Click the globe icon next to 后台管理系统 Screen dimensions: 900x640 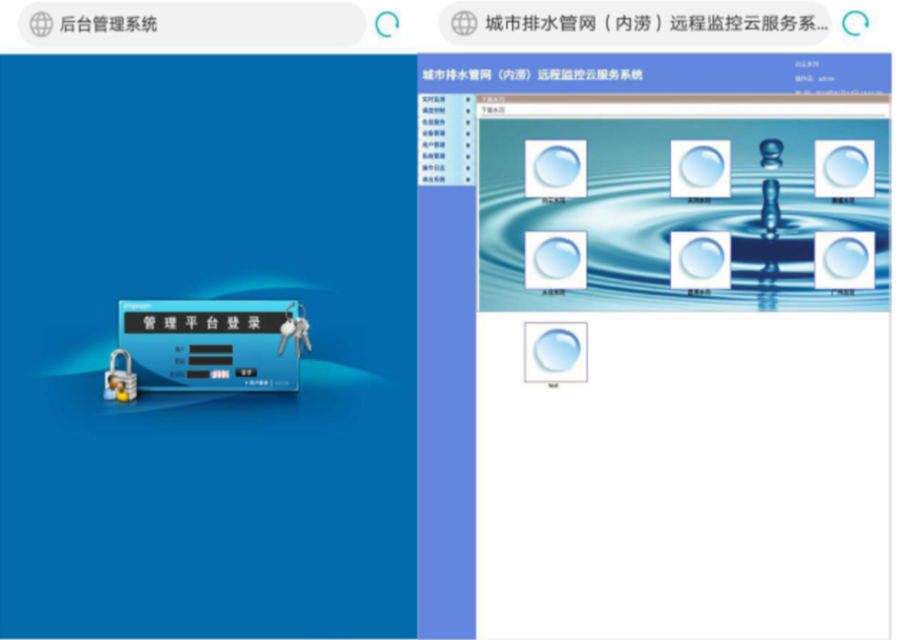click(41, 24)
